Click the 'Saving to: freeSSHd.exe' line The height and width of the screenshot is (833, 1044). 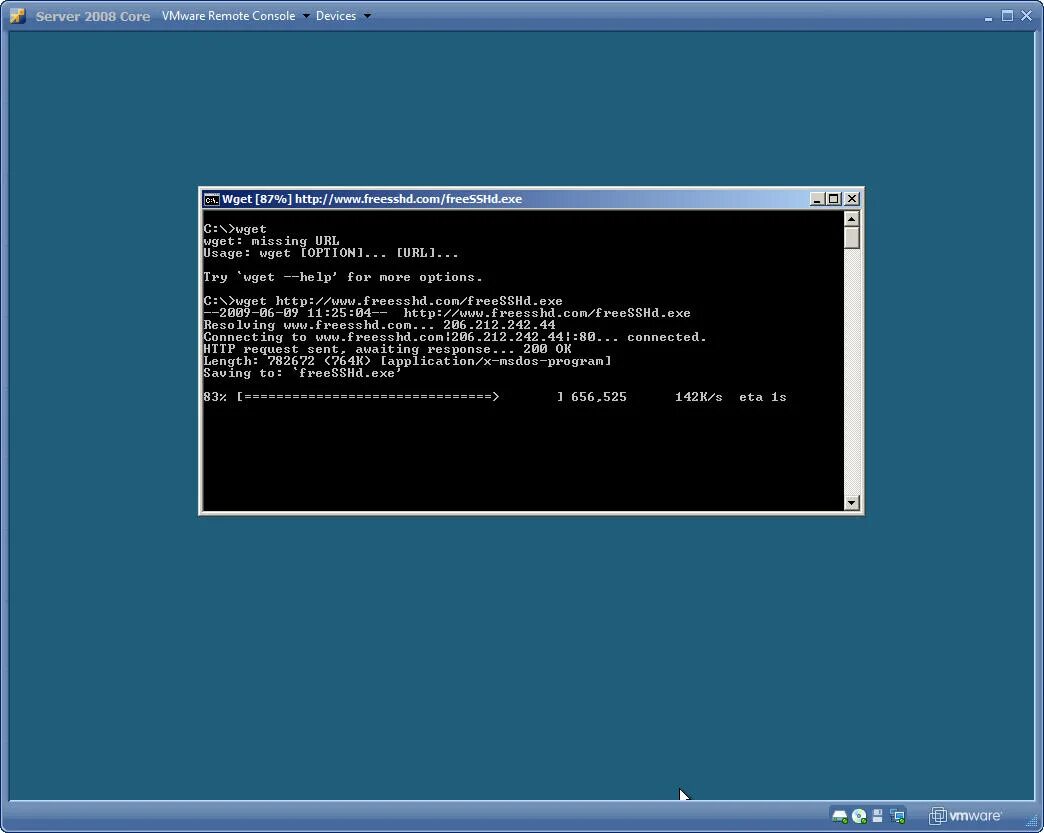[303, 373]
